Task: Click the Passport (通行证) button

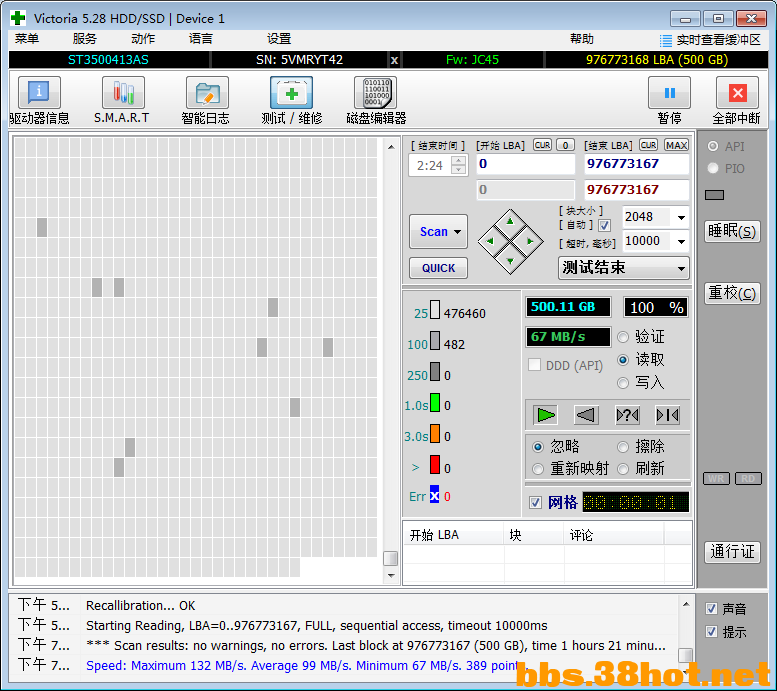Action: click(732, 552)
